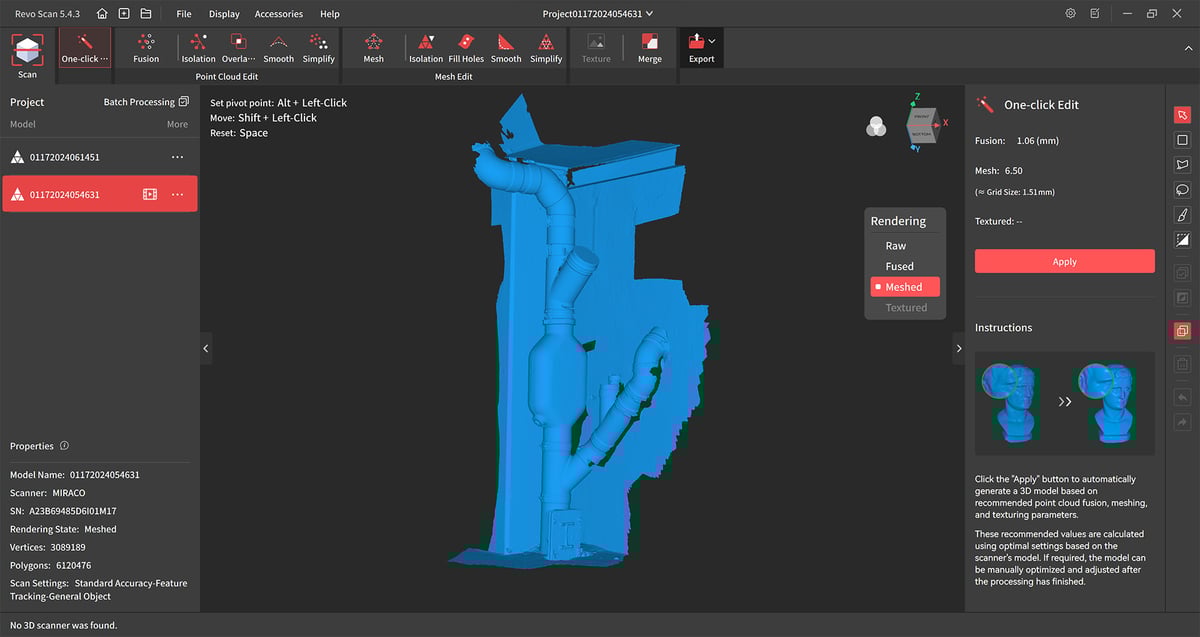Screen dimensions: 1200x637
Task: Click the delete trash icon in sidebar
Action: pos(1182,364)
